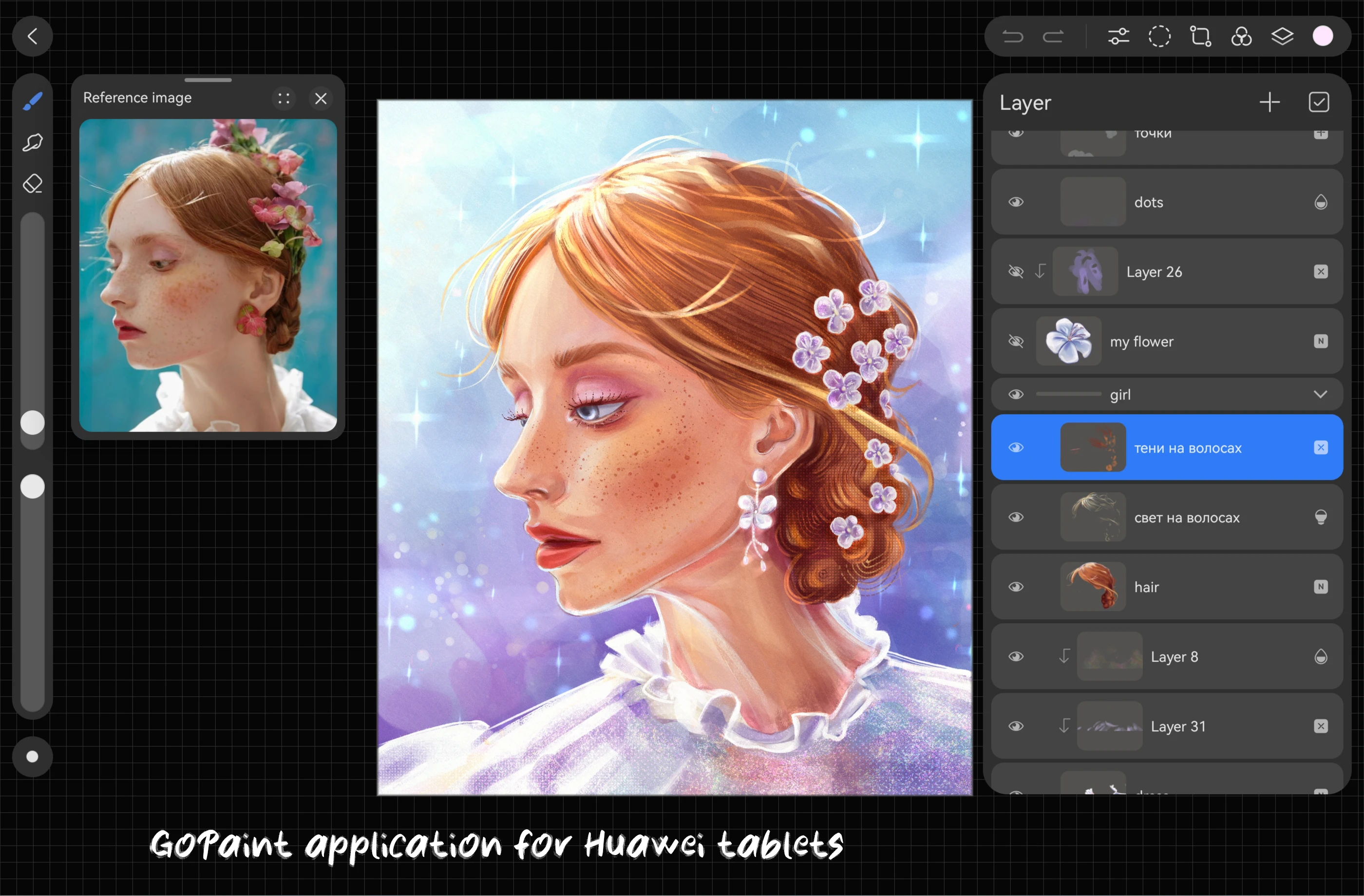1364x896 pixels.
Task: Collapse the girl layer group
Action: [x=1320, y=394]
